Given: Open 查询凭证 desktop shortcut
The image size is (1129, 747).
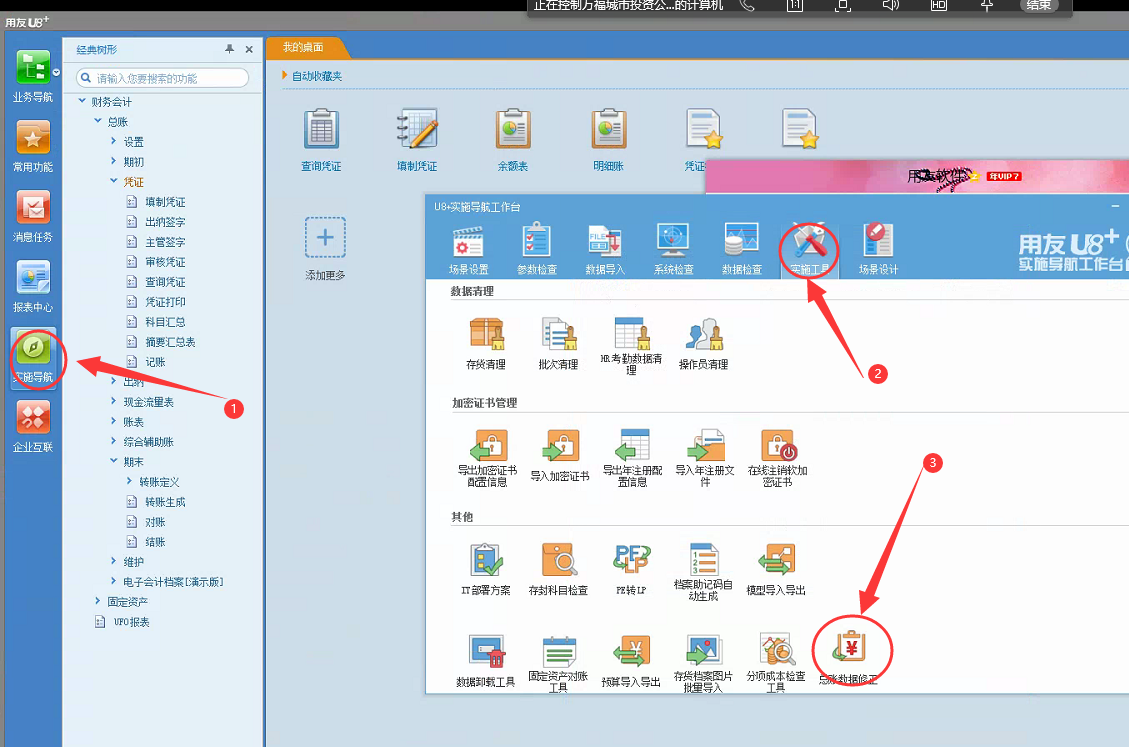Looking at the screenshot, I should (321, 140).
